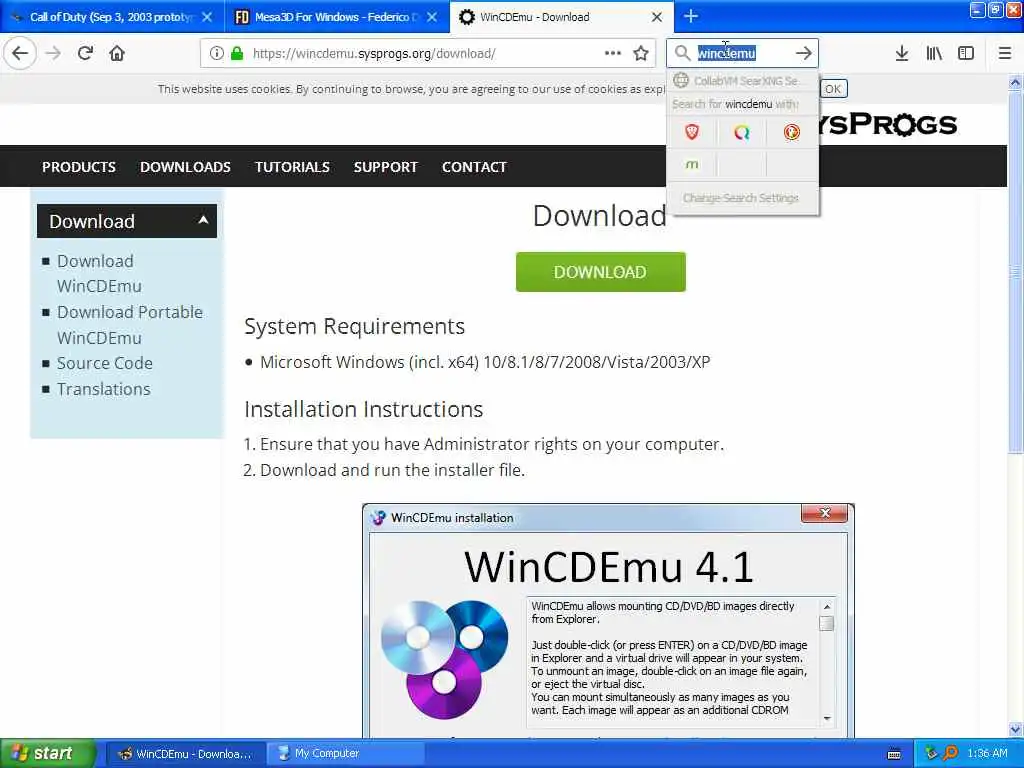This screenshot has height=768, width=1024.
Task: Close the WinCDEmu - Download tab
Action: tap(657, 17)
